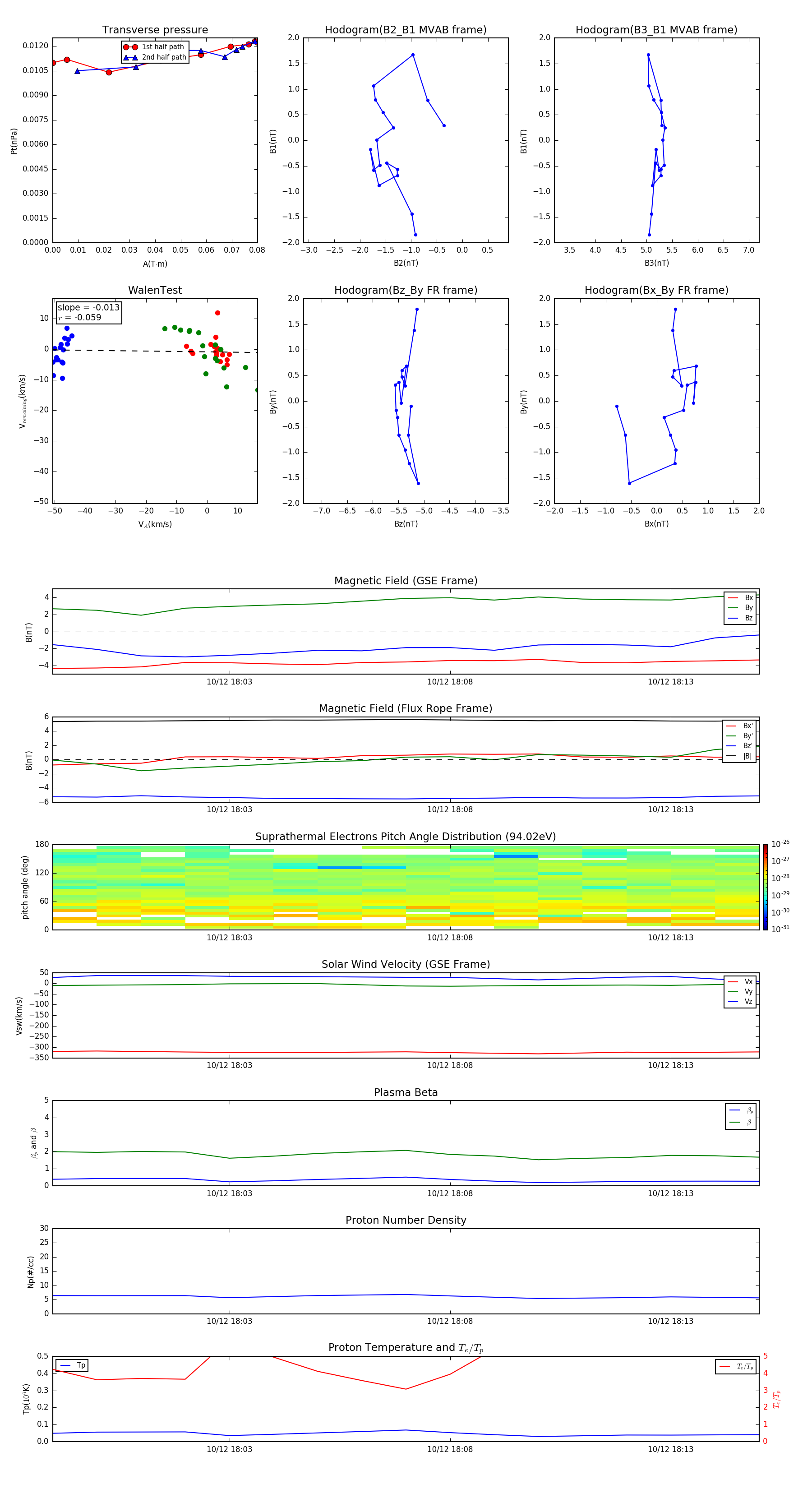Viewport: 812px width, 1489px height.
Task: Click the highest red point in WalenTest
Action: [217, 313]
